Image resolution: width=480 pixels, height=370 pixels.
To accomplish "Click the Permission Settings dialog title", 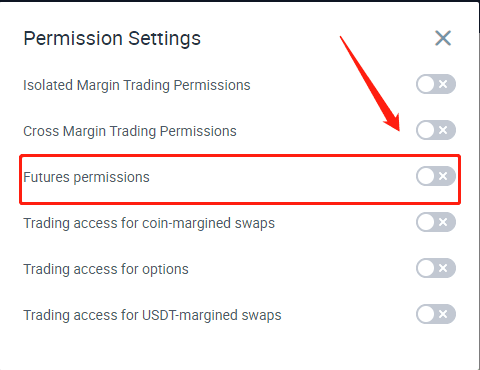I will point(112,39).
